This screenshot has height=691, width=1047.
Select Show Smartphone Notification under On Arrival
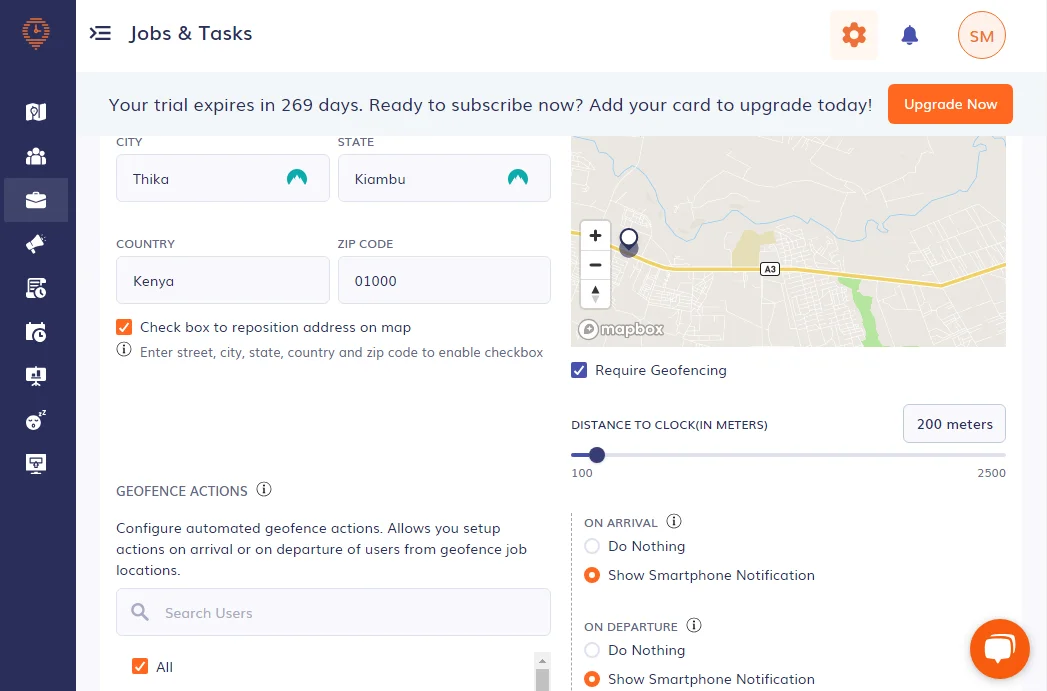[592, 575]
